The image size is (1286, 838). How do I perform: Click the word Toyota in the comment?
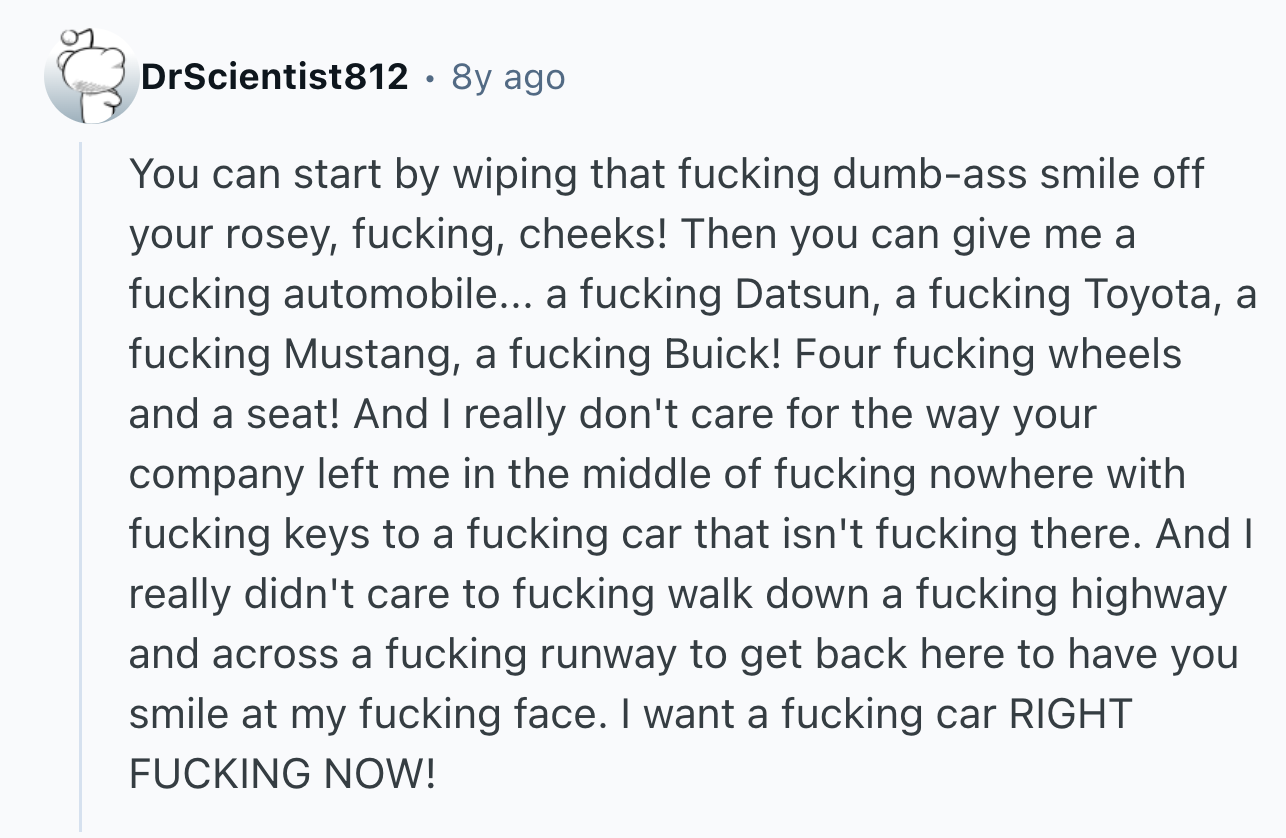pyautogui.click(x=1145, y=294)
